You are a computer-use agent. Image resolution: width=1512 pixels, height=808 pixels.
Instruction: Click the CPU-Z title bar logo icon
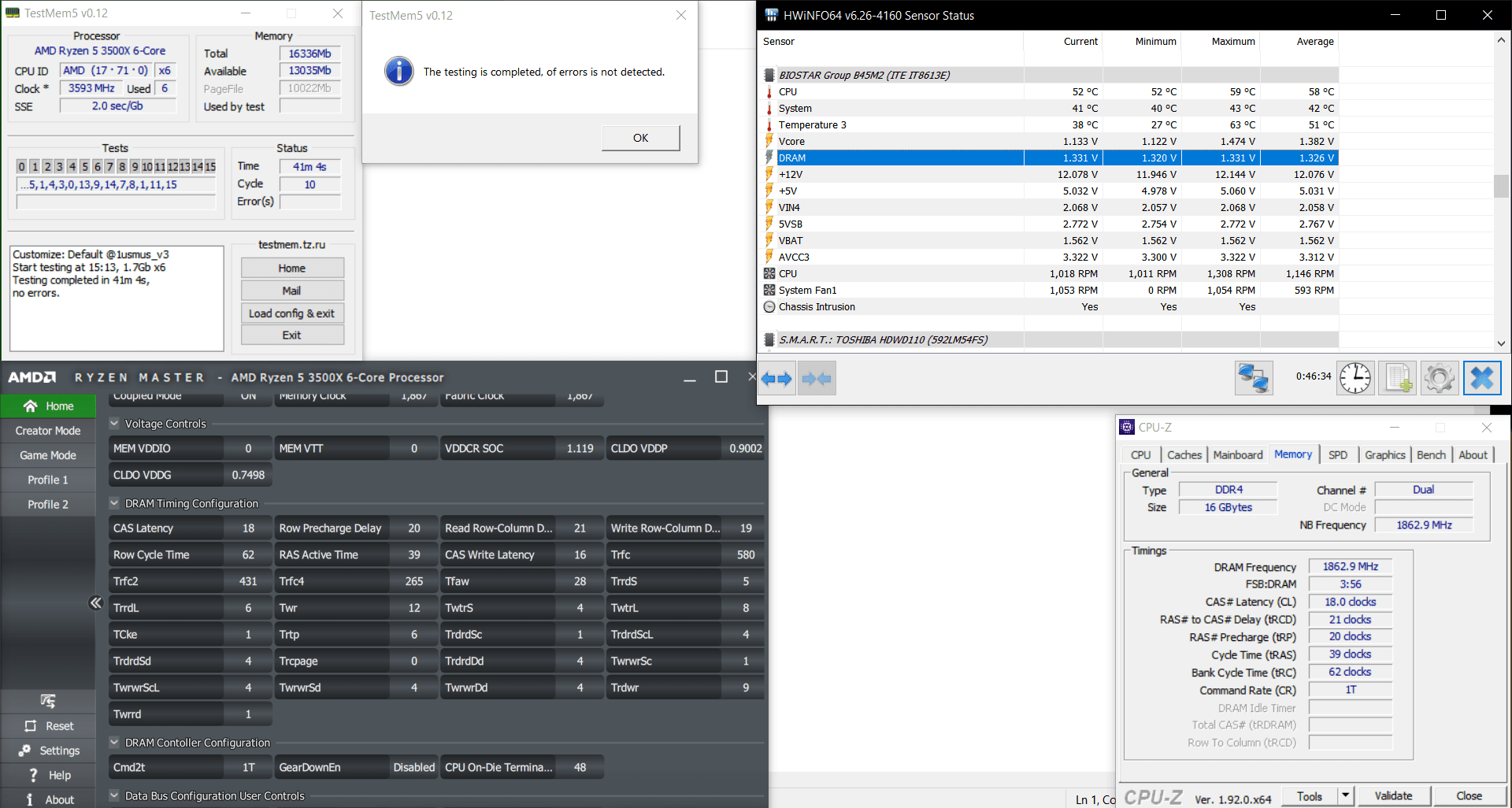tap(1127, 428)
